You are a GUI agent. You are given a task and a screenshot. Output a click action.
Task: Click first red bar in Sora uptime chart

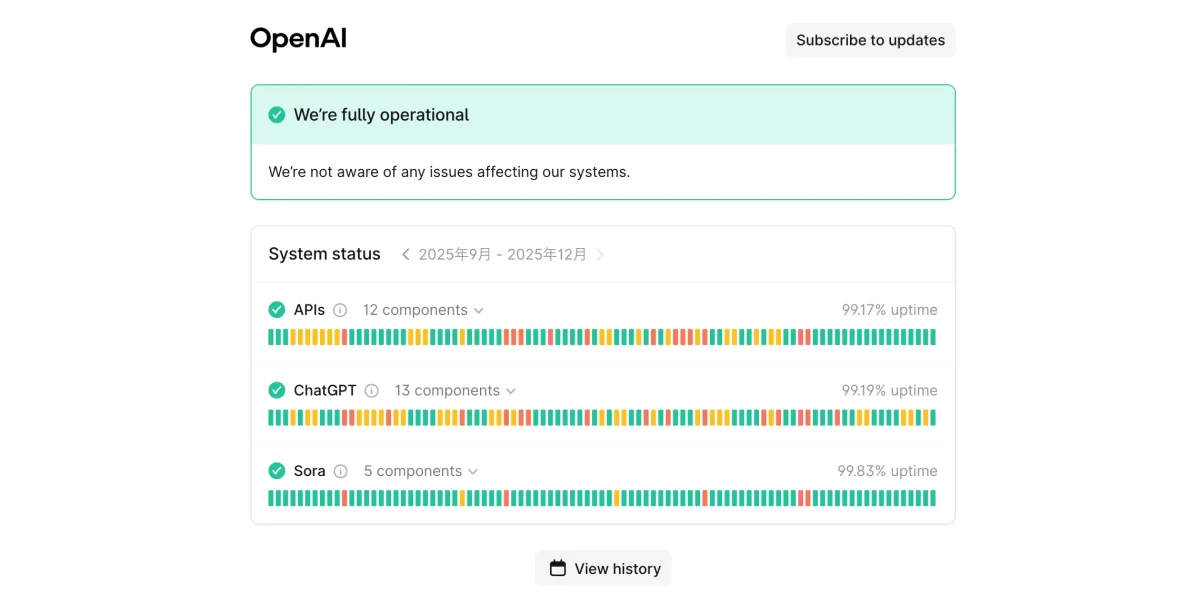pos(345,498)
